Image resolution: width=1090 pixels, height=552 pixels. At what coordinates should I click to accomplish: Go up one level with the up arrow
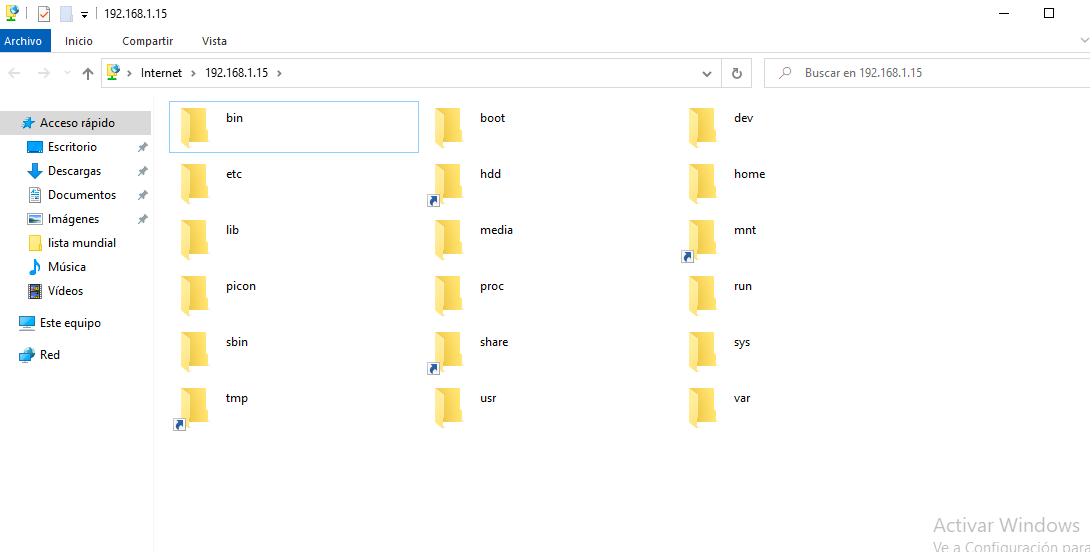(88, 73)
